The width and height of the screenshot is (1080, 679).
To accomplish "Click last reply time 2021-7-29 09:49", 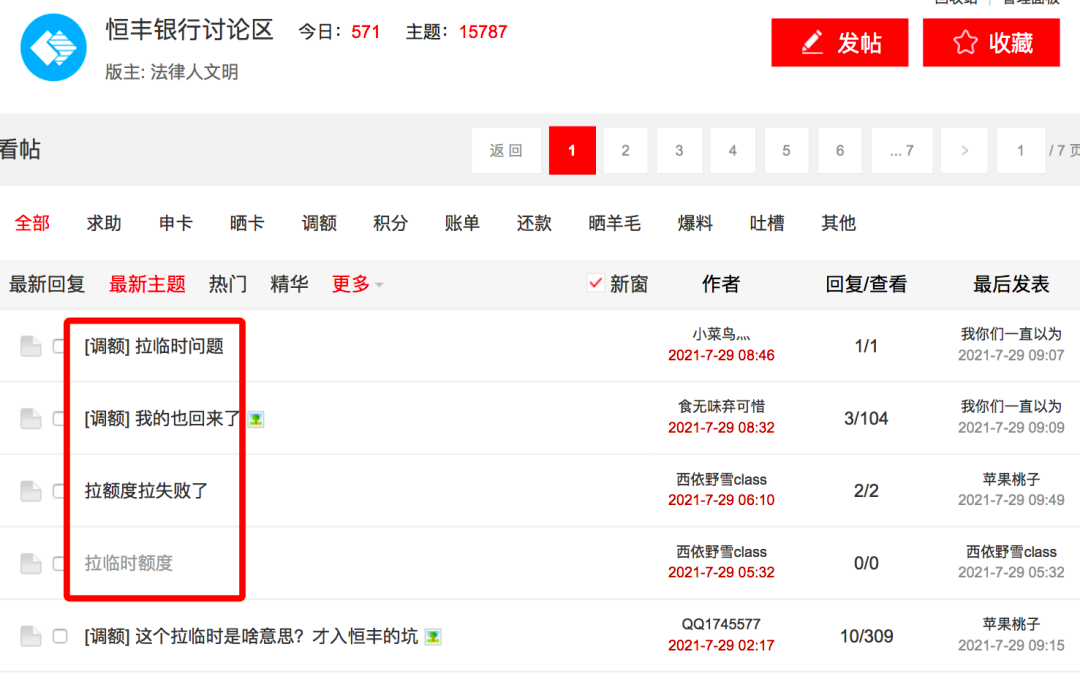I will click(1011, 500).
